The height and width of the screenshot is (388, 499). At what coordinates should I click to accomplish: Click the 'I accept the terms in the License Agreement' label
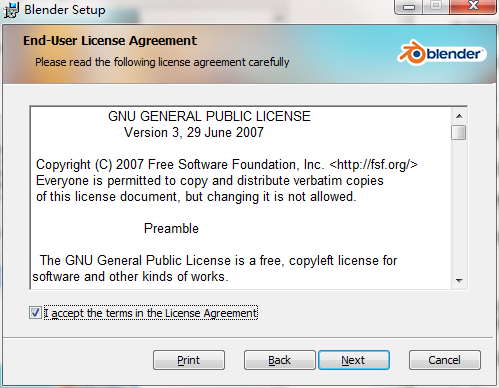[x=151, y=313]
